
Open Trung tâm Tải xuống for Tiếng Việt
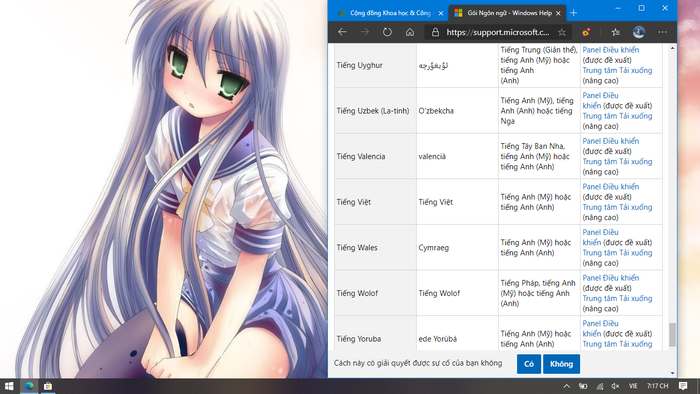pos(617,207)
